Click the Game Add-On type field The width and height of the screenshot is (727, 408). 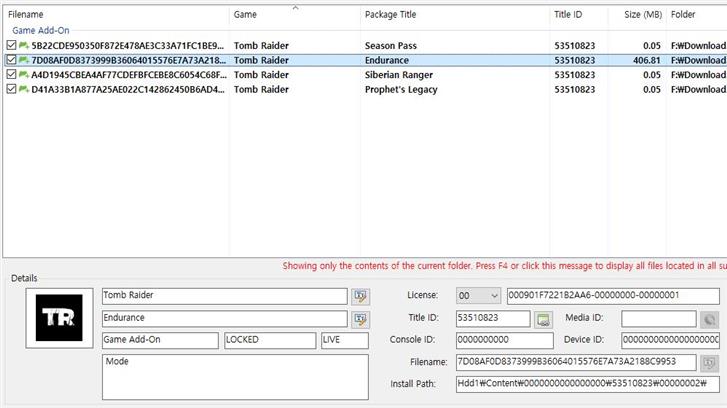(160, 340)
